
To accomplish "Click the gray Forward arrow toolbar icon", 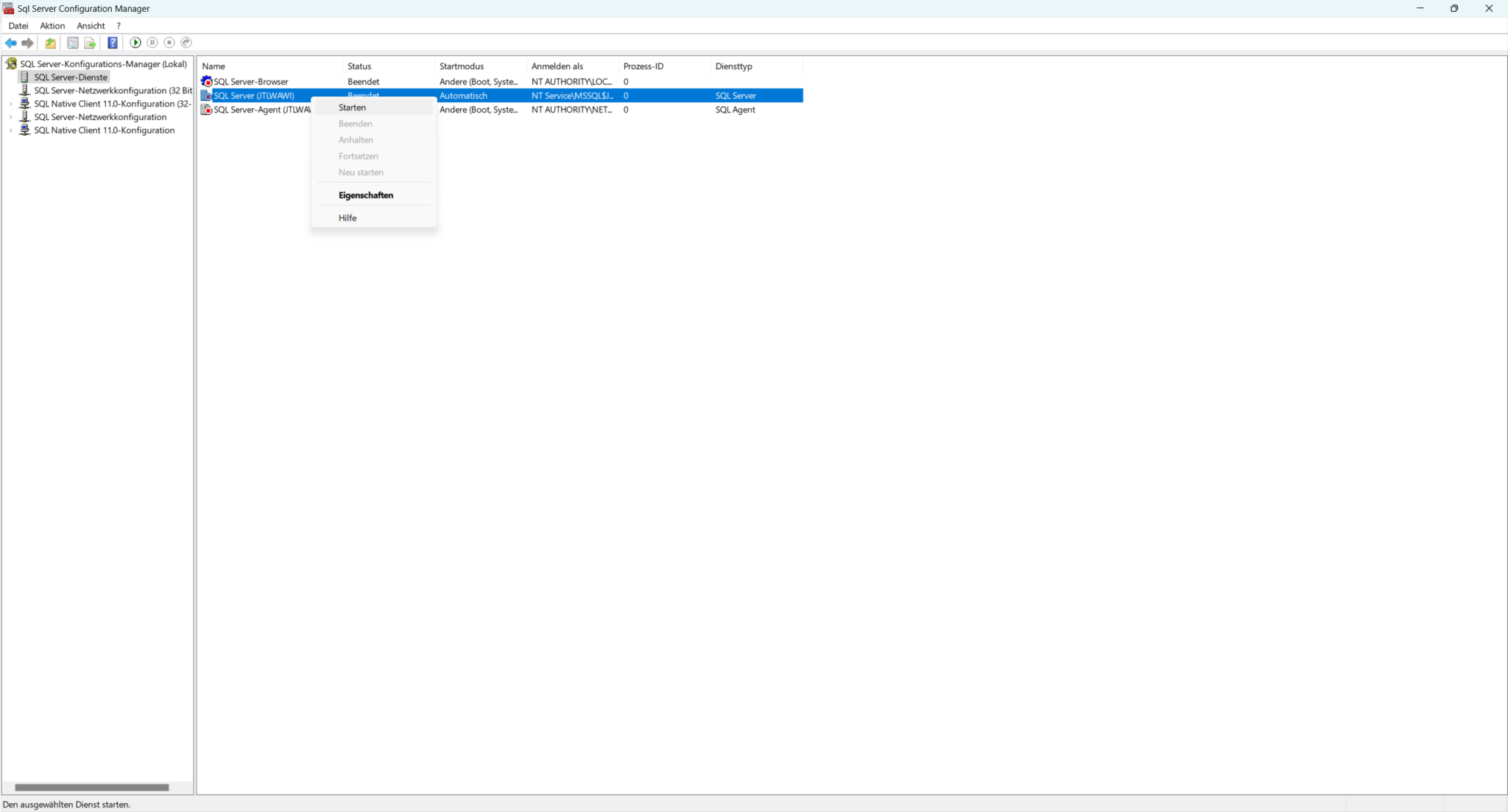I will coord(27,43).
